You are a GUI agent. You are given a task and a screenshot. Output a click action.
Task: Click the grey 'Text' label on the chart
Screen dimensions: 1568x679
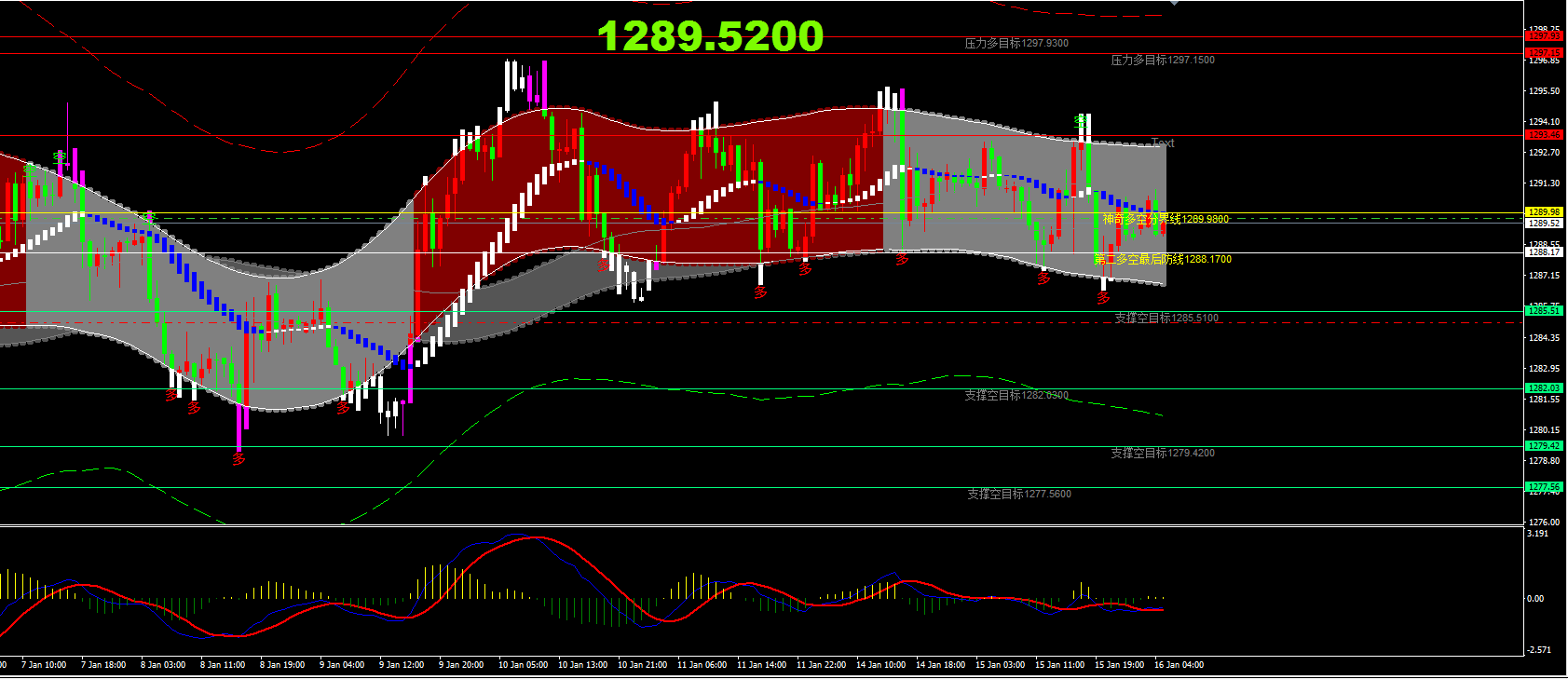(x=1163, y=143)
